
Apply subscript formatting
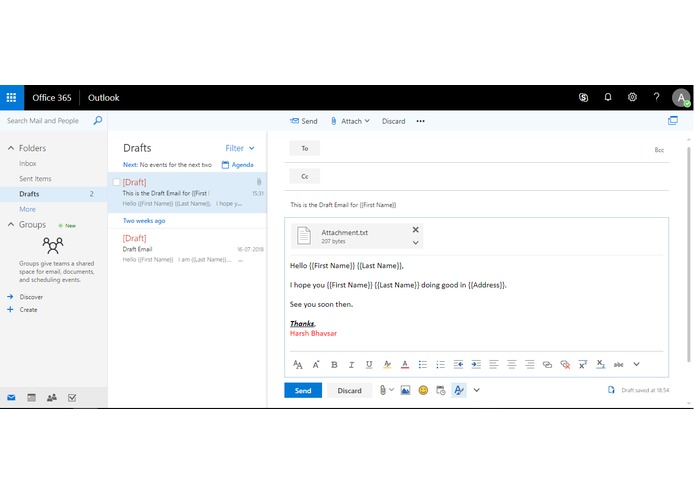tap(601, 364)
